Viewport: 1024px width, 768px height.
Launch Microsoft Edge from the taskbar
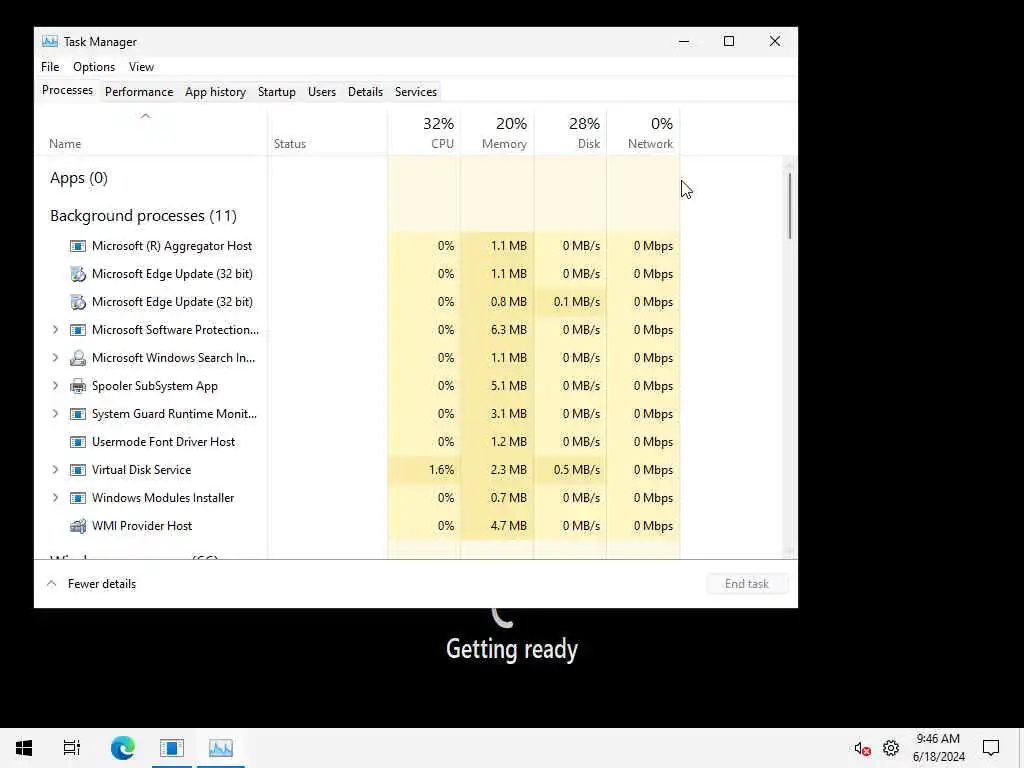(x=122, y=748)
